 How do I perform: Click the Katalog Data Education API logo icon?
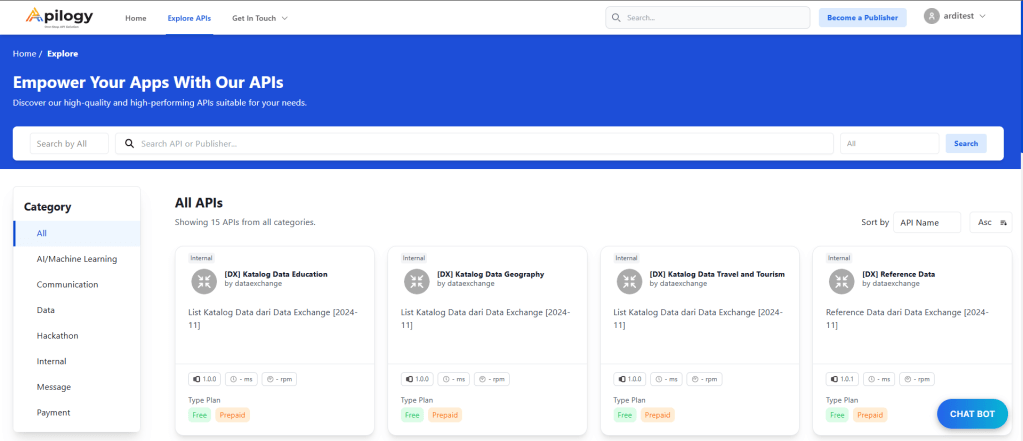tap(205, 282)
